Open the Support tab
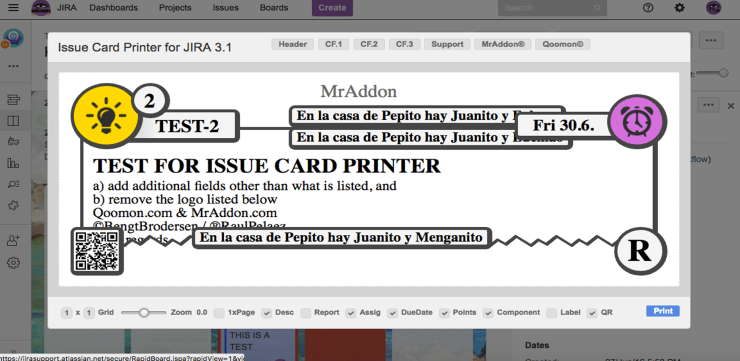The width and height of the screenshot is (740, 361). pos(447,44)
